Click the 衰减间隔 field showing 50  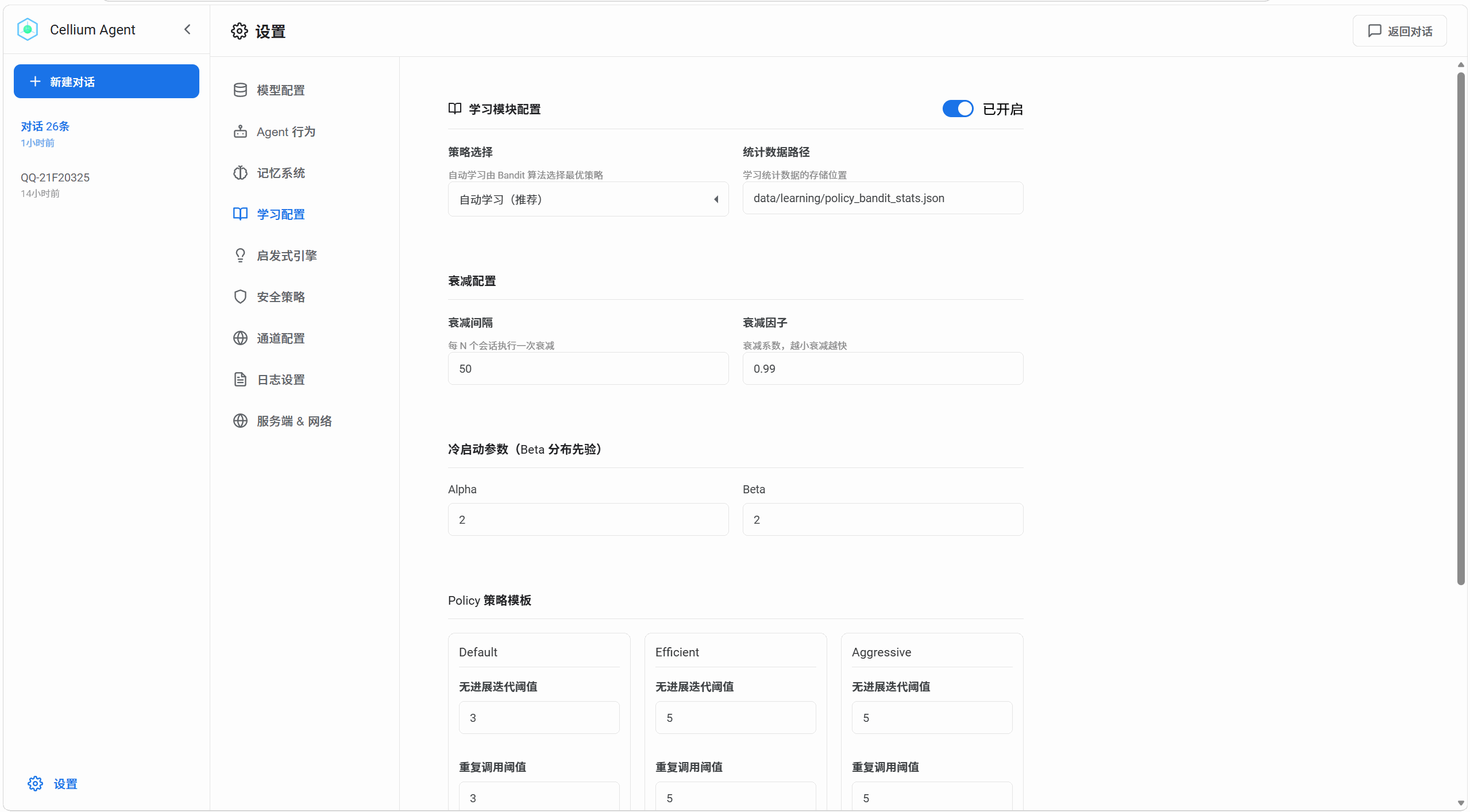588,369
